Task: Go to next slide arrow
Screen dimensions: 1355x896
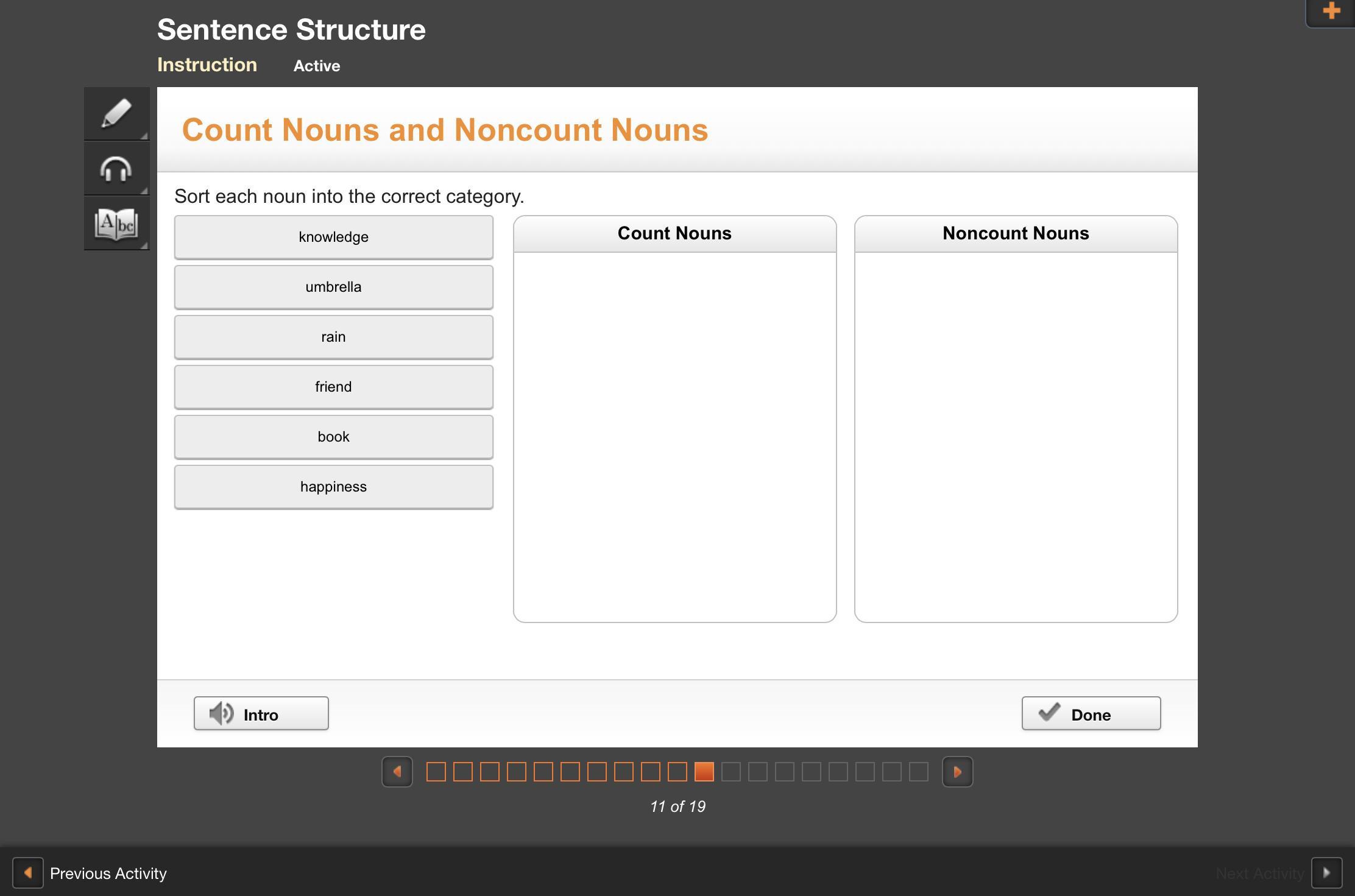Action: coord(957,772)
